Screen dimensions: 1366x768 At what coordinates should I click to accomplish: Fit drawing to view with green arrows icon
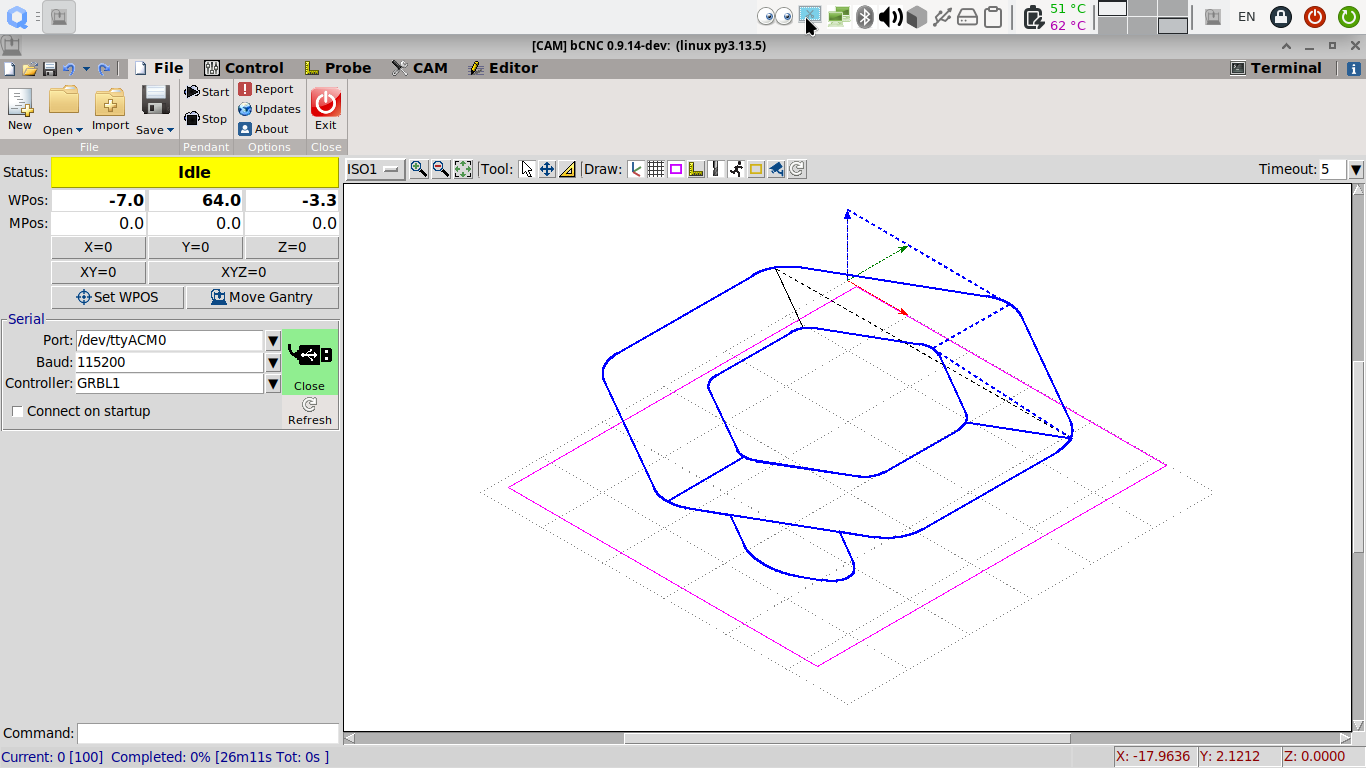[x=463, y=170]
